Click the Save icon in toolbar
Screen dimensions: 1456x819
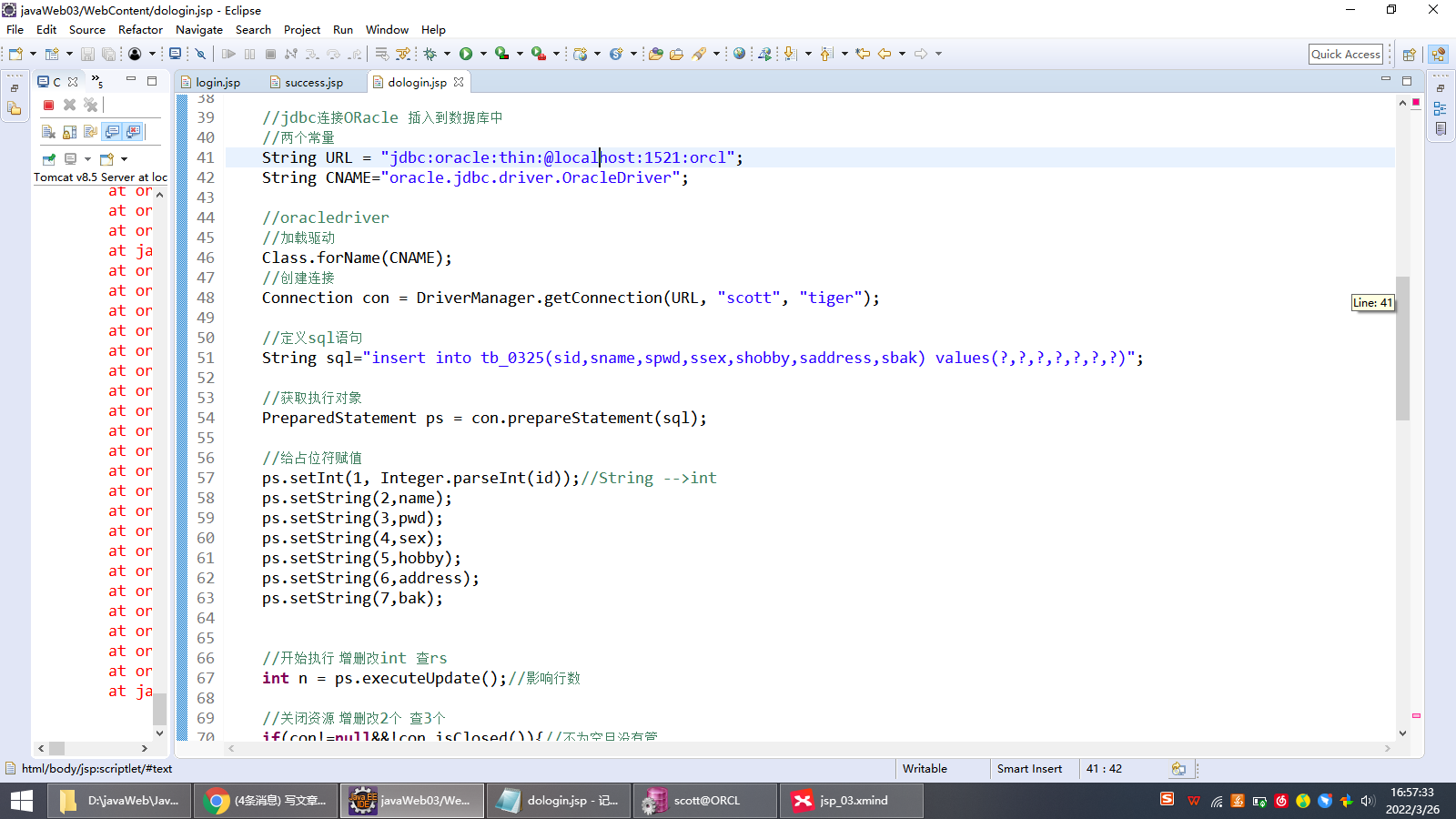tap(87, 54)
